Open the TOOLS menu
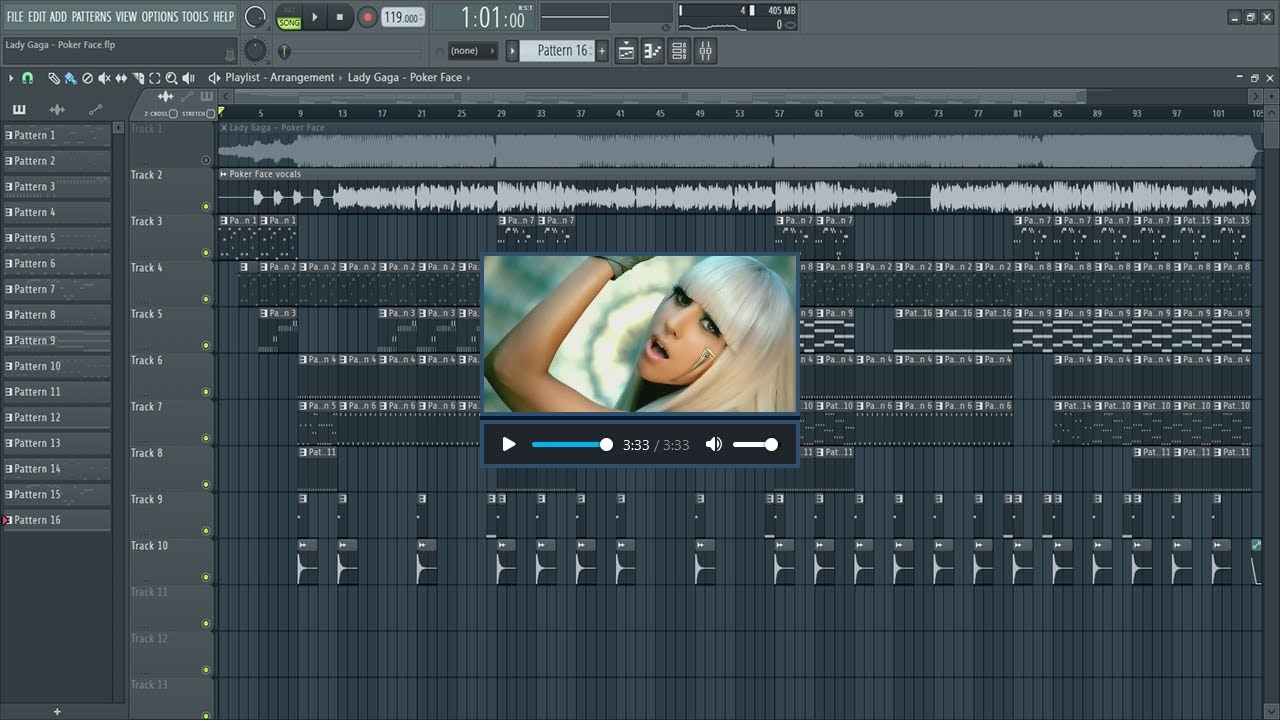Image resolution: width=1280 pixels, height=720 pixels. tap(195, 17)
